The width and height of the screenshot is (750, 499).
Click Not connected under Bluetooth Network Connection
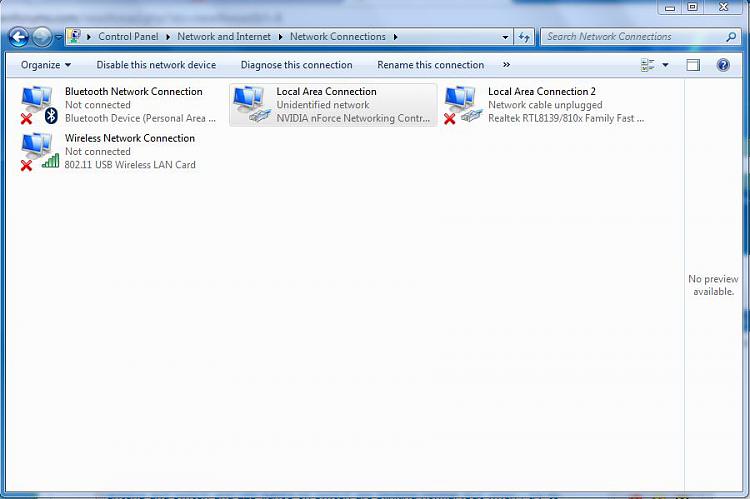pyautogui.click(x=98, y=105)
